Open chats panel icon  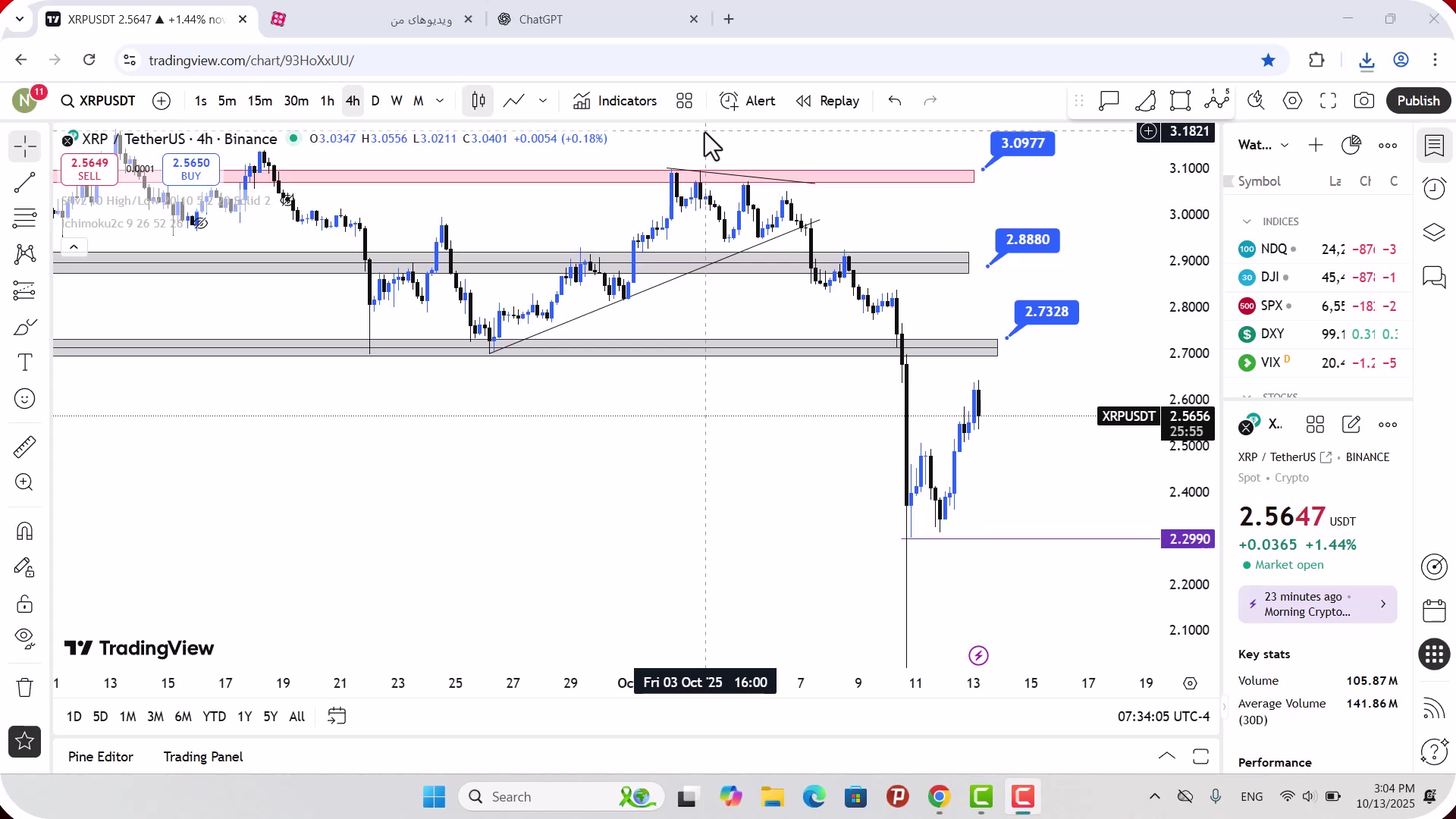click(x=1434, y=277)
